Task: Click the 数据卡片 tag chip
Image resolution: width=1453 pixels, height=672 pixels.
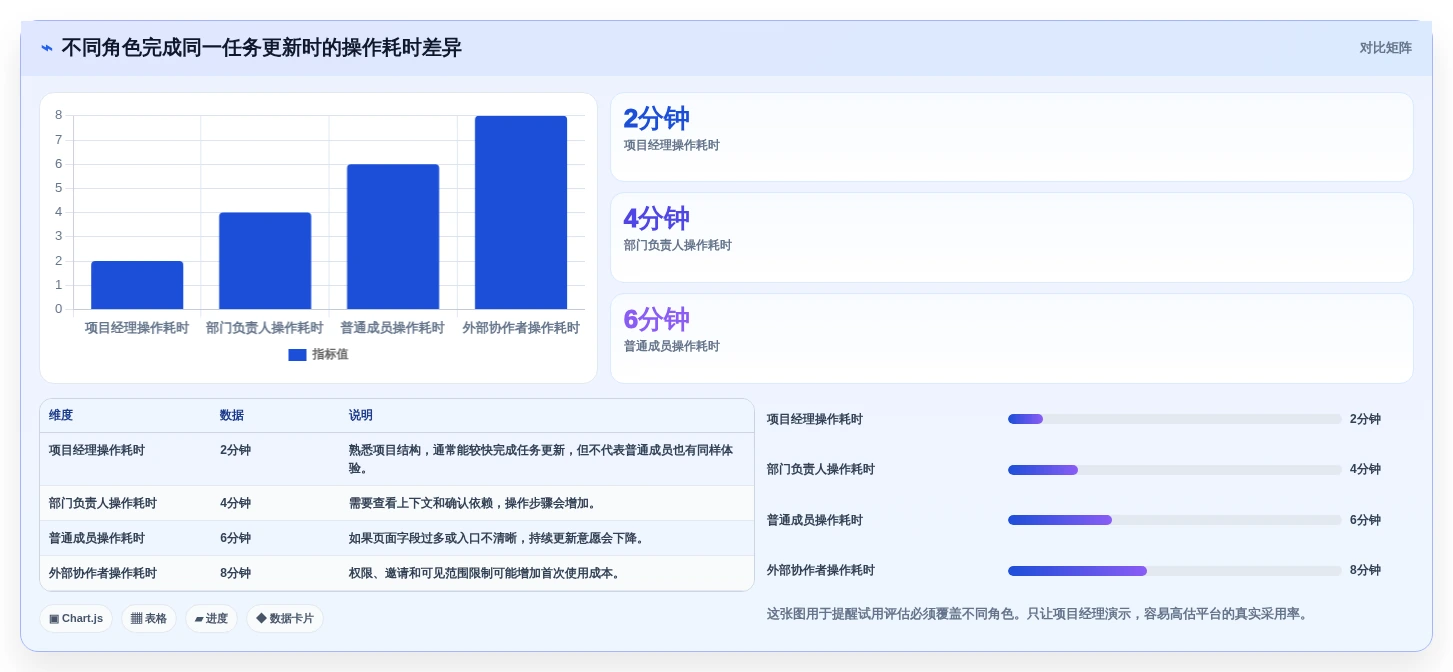Action: pyautogui.click(x=285, y=619)
